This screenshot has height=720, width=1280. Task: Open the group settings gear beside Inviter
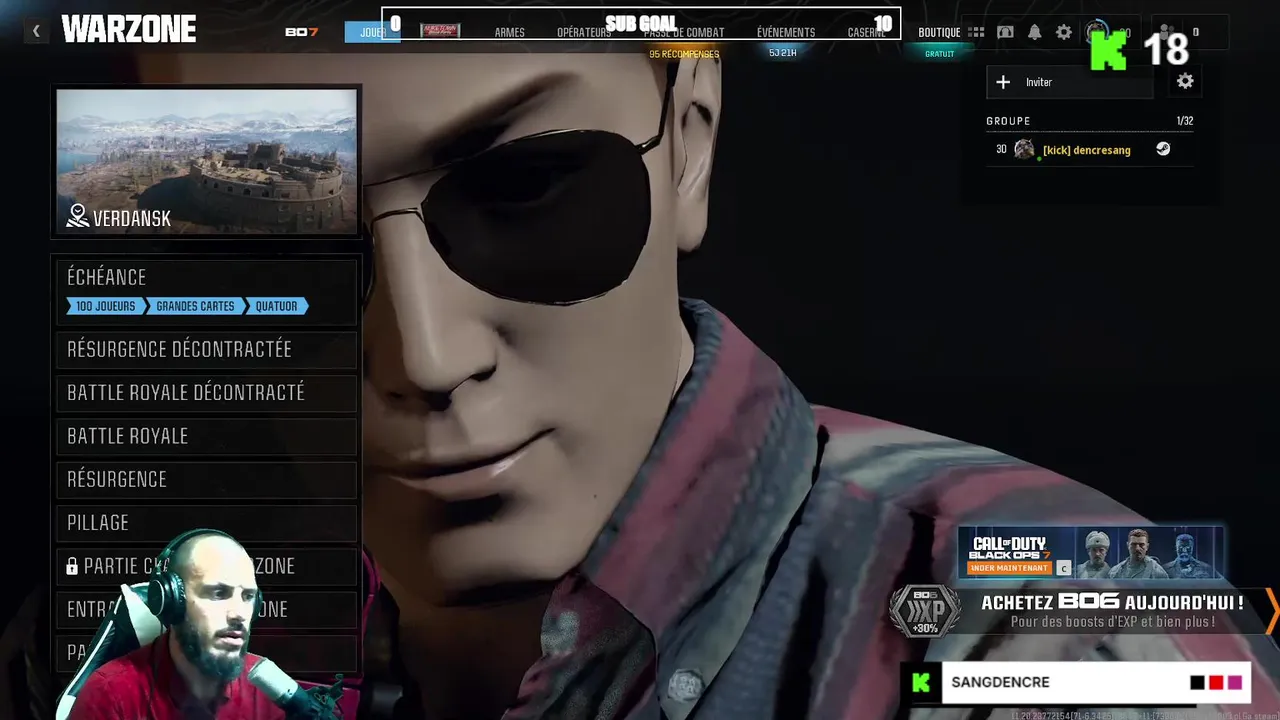(1185, 82)
